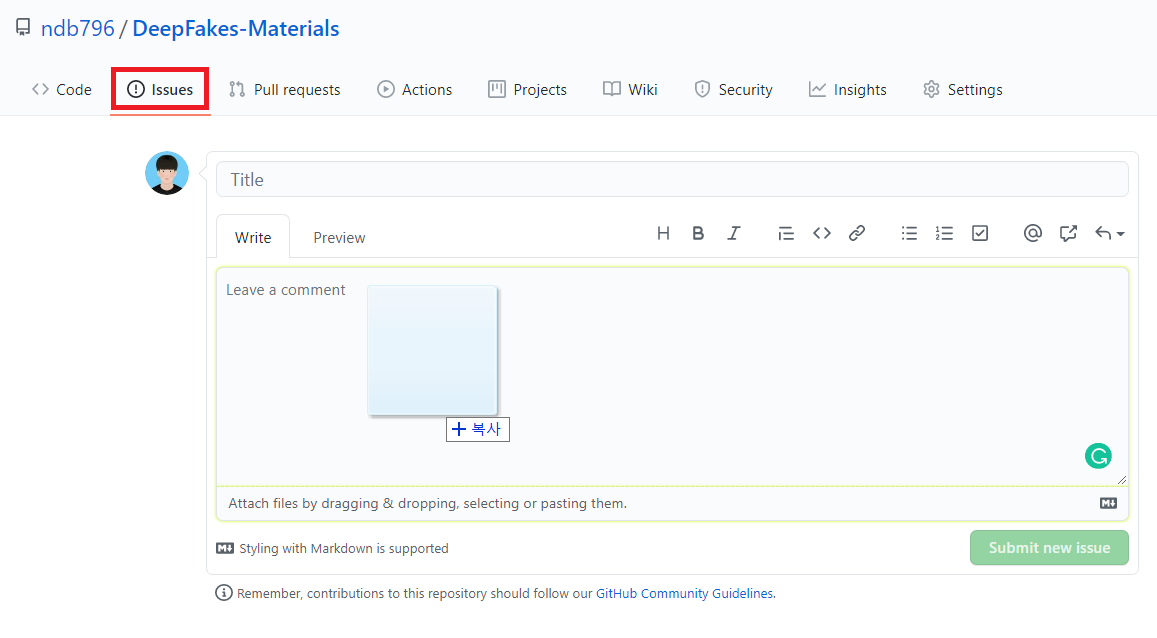Mention a user with @ icon
The width and height of the screenshot is (1157, 638).
point(1033,234)
